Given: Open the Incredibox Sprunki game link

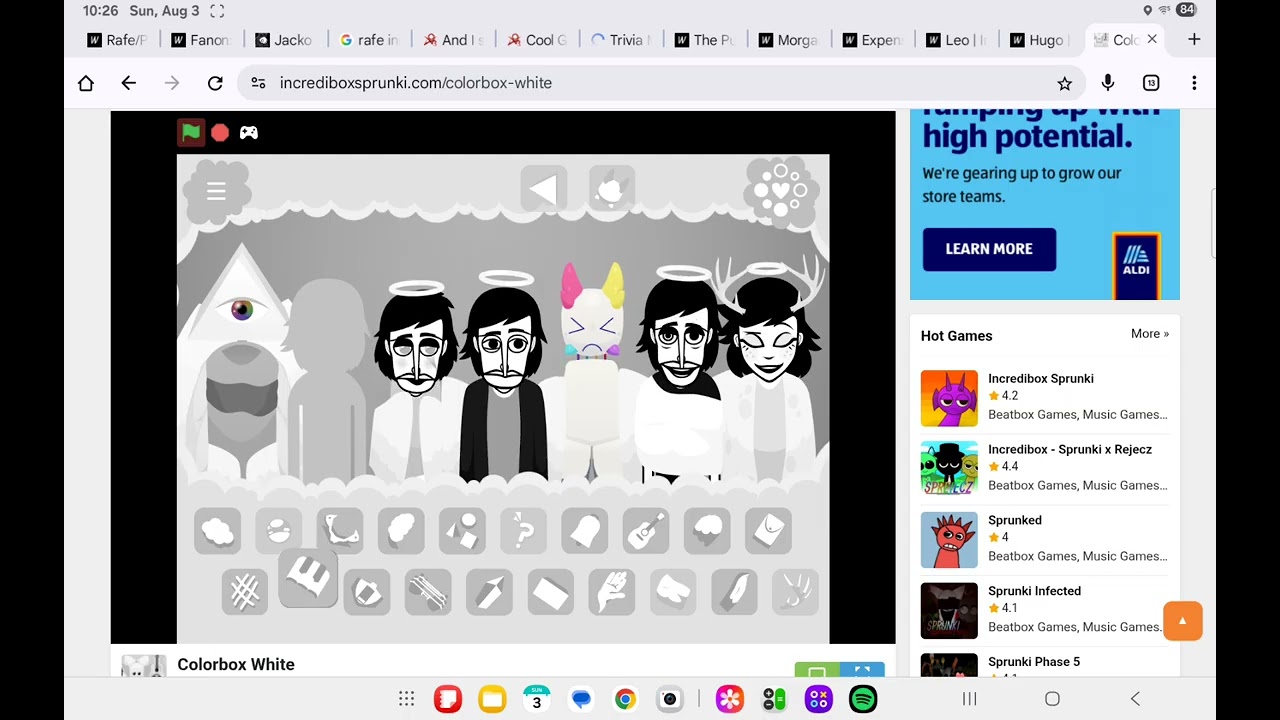Looking at the screenshot, I should pos(1041,379).
